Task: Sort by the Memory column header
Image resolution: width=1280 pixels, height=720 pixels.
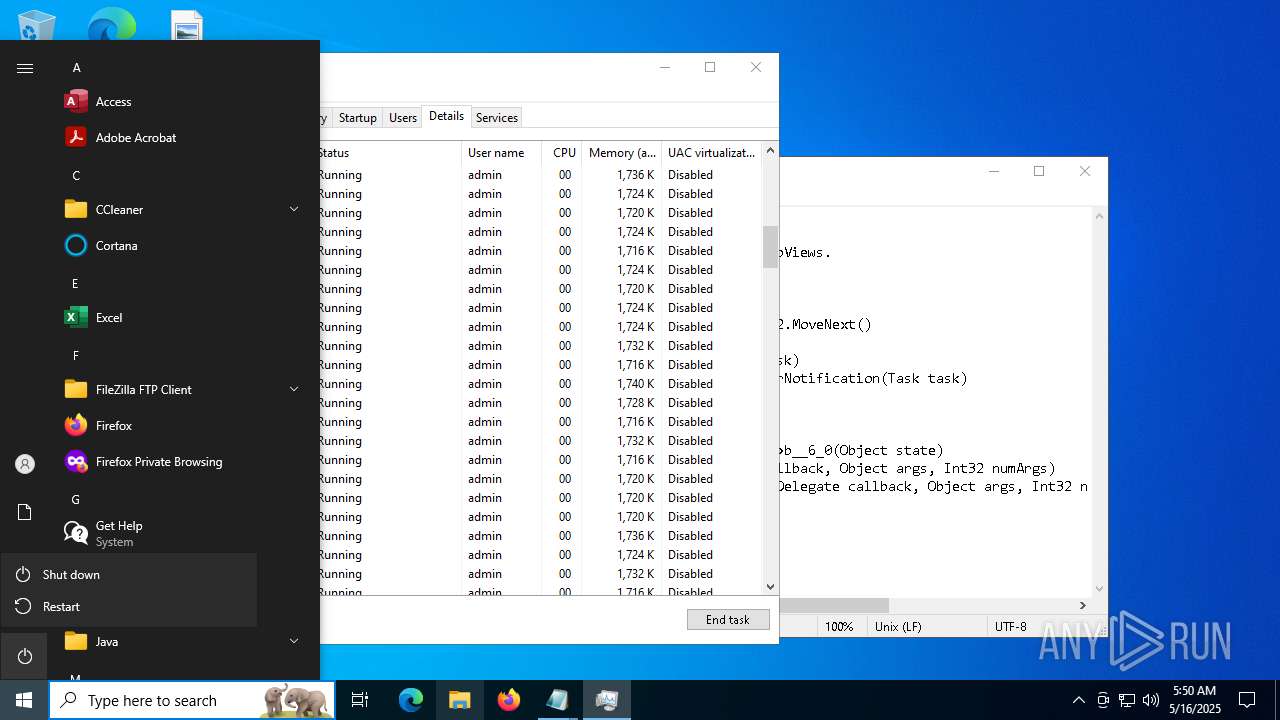Action: 622,153
